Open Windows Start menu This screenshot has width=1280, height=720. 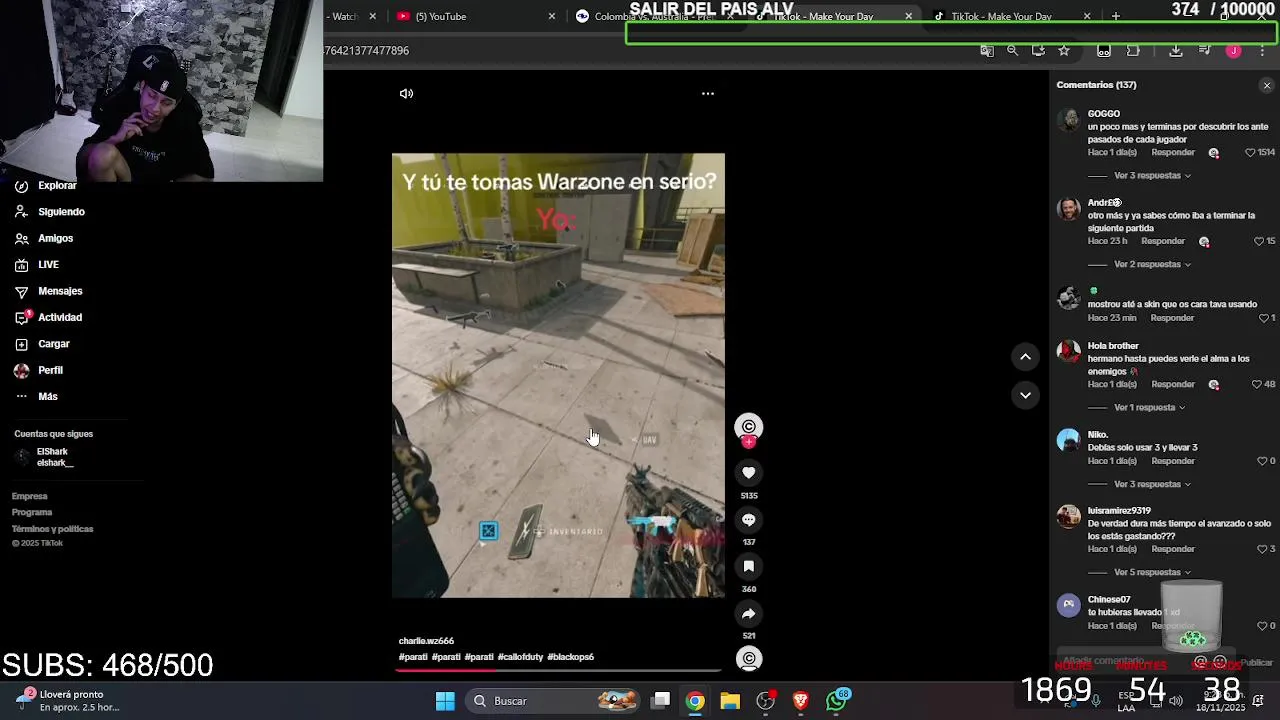[445, 701]
